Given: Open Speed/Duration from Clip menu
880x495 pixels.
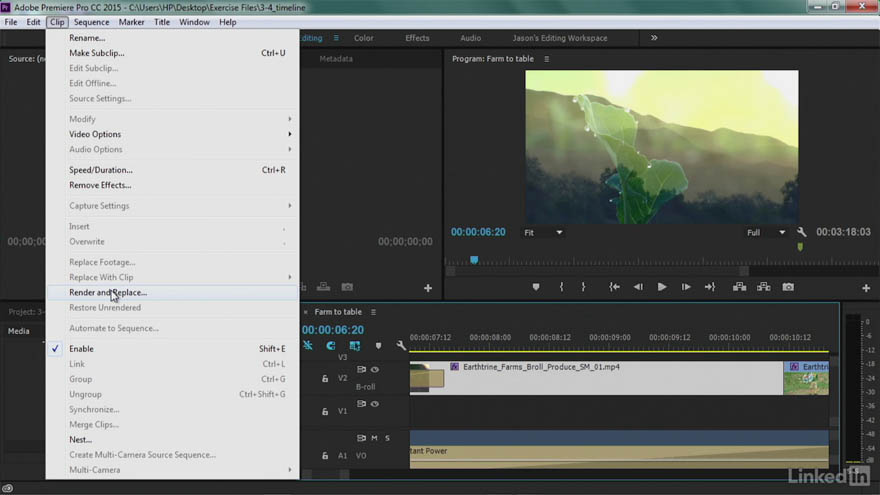Looking at the screenshot, I should click(x=172, y=169).
